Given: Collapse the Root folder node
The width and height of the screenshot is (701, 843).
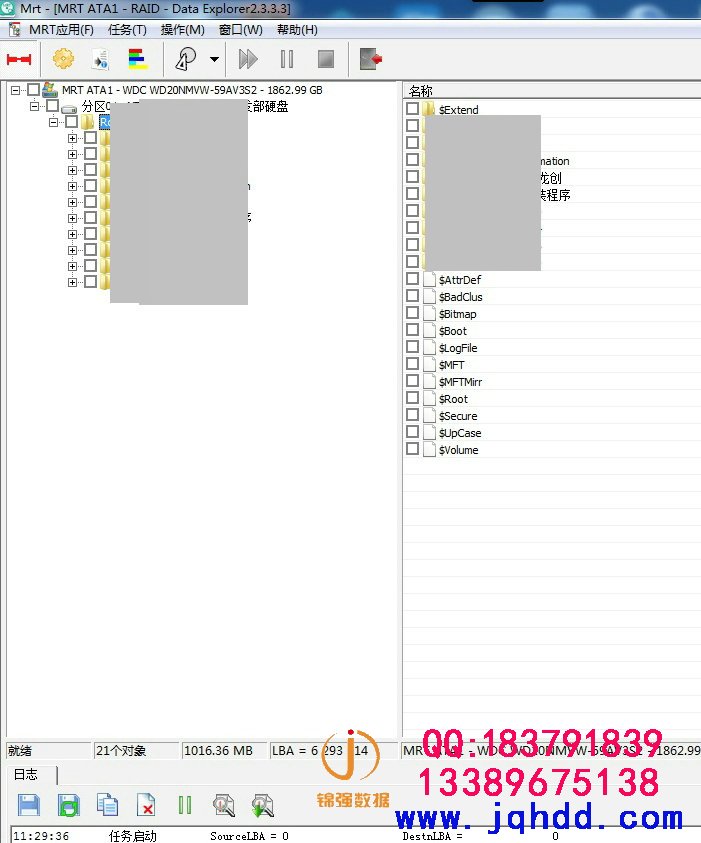Looking at the screenshot, I should [x=53, y=122].
